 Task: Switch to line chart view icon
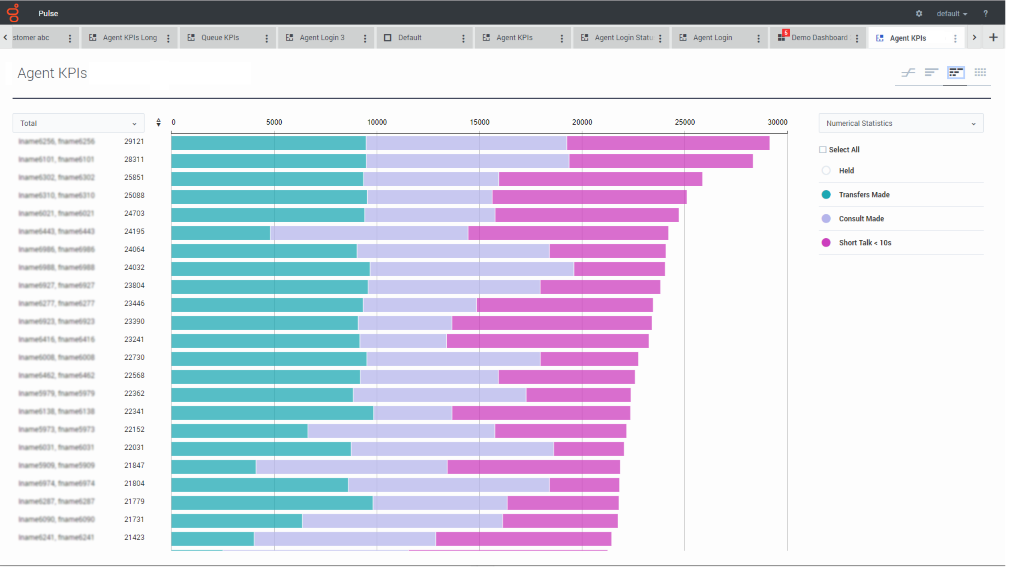click(x=907, y=73)
